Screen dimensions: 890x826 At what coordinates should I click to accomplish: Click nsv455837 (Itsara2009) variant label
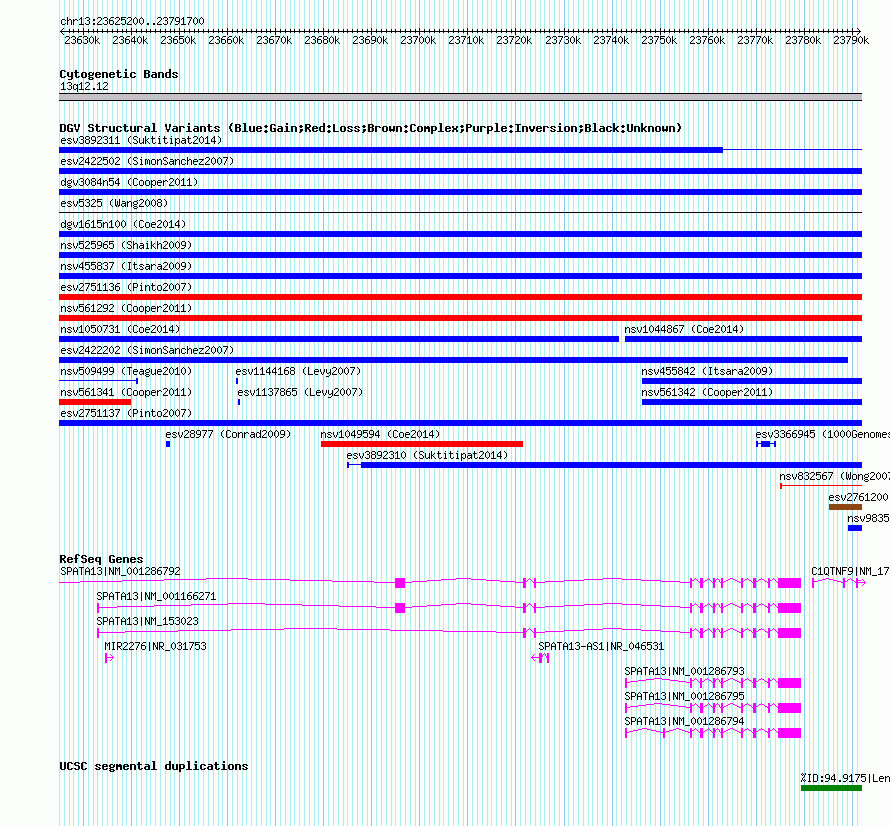tap(126, 266)
